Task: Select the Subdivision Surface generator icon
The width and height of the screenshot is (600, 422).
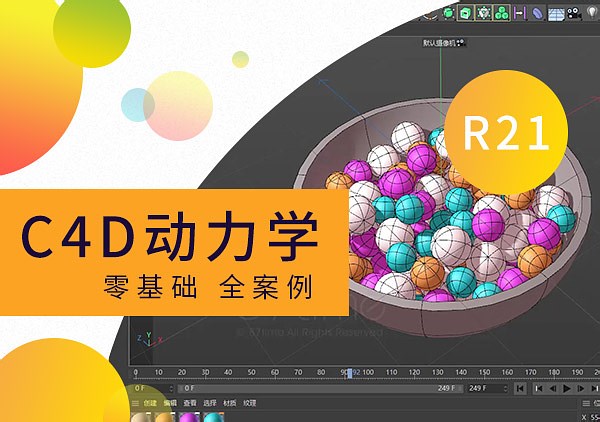Action: (448, 13)
